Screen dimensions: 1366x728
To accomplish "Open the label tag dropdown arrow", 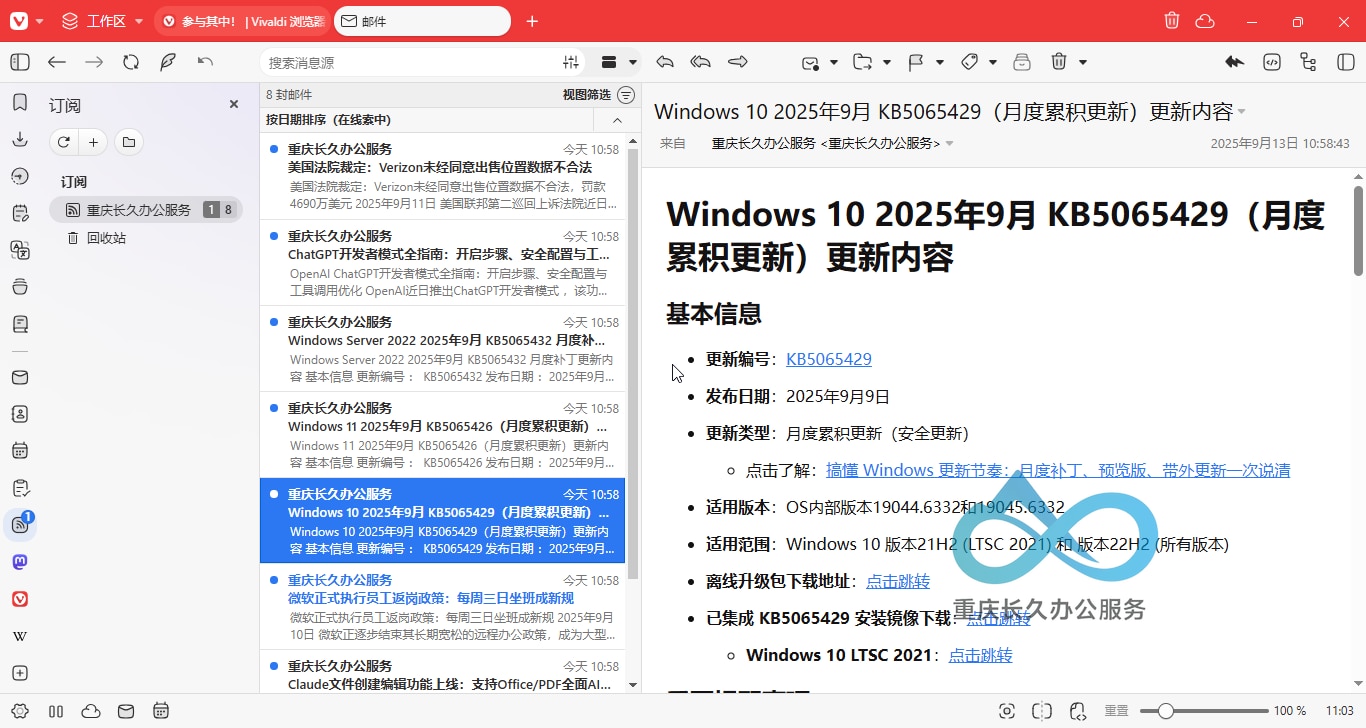I will click(x=993, y=63).
